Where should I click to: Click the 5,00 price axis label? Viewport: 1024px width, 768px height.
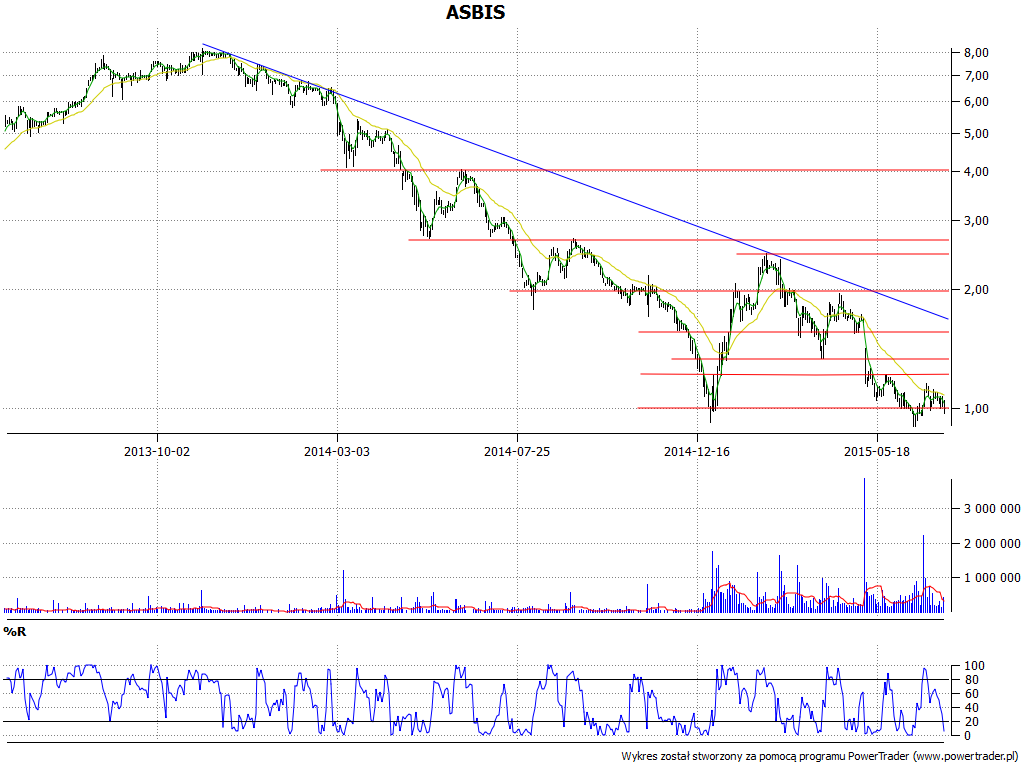[977, 135]
